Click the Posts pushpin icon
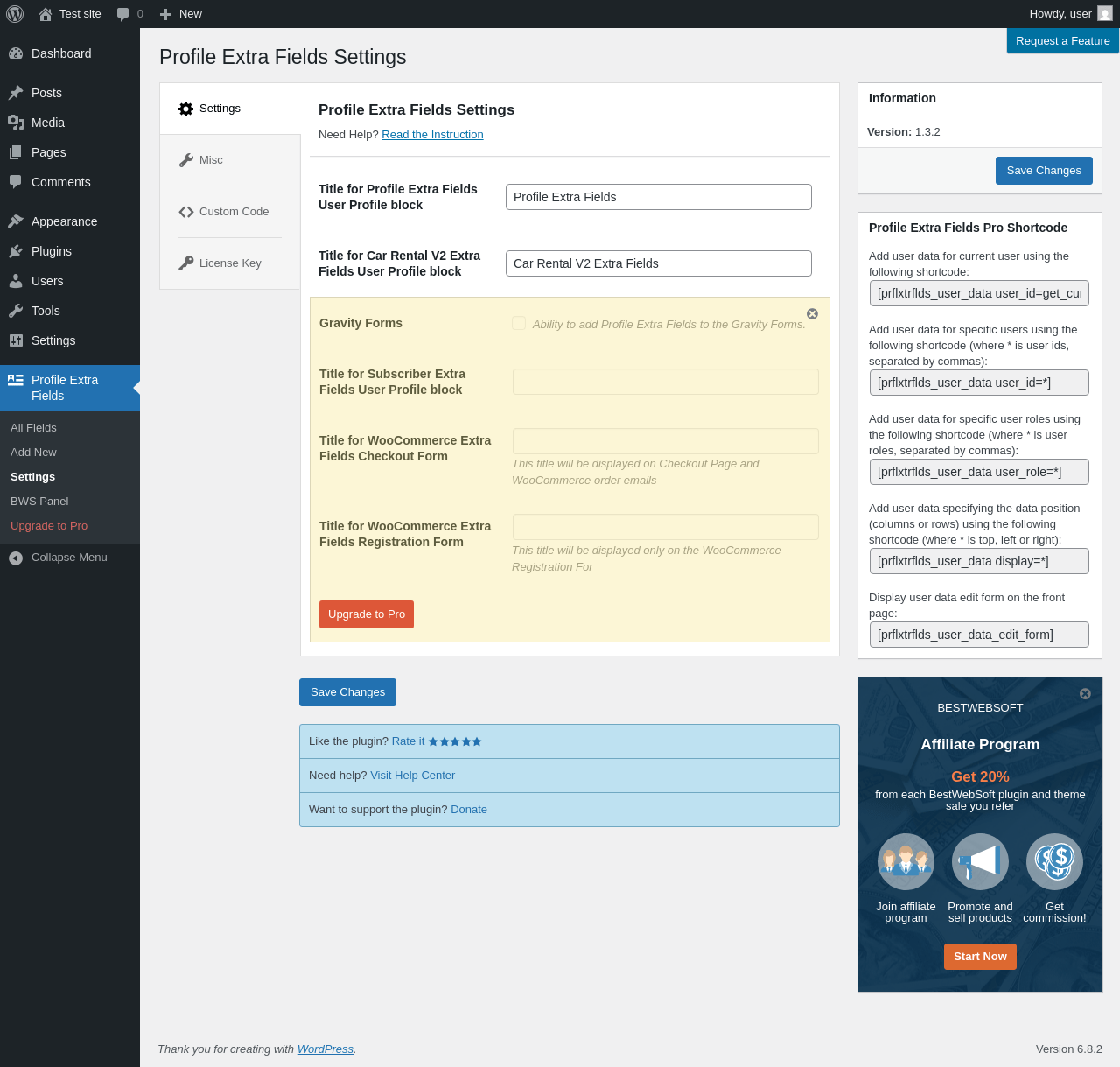The image size is (1120, 1067). (16, 93)
